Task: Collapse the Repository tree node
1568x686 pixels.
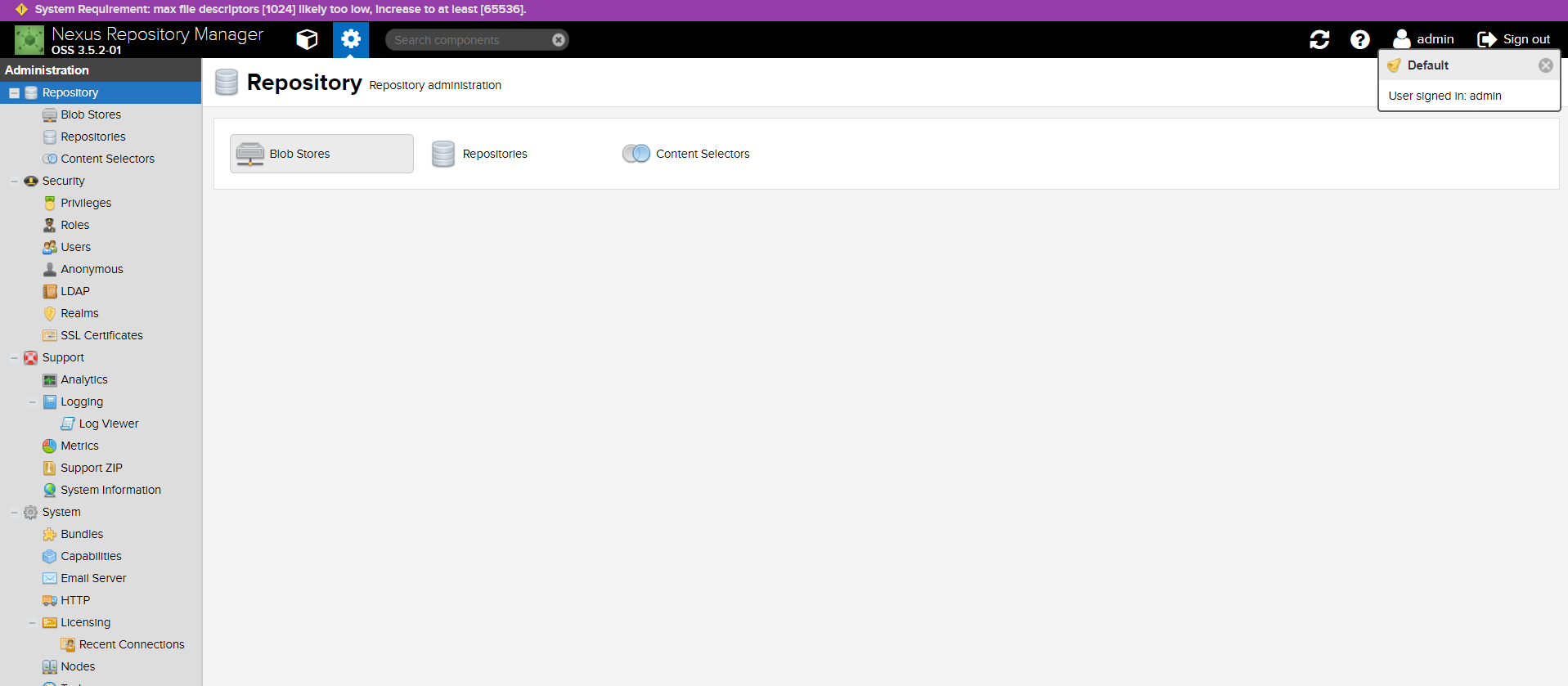Action: point(14,93)
